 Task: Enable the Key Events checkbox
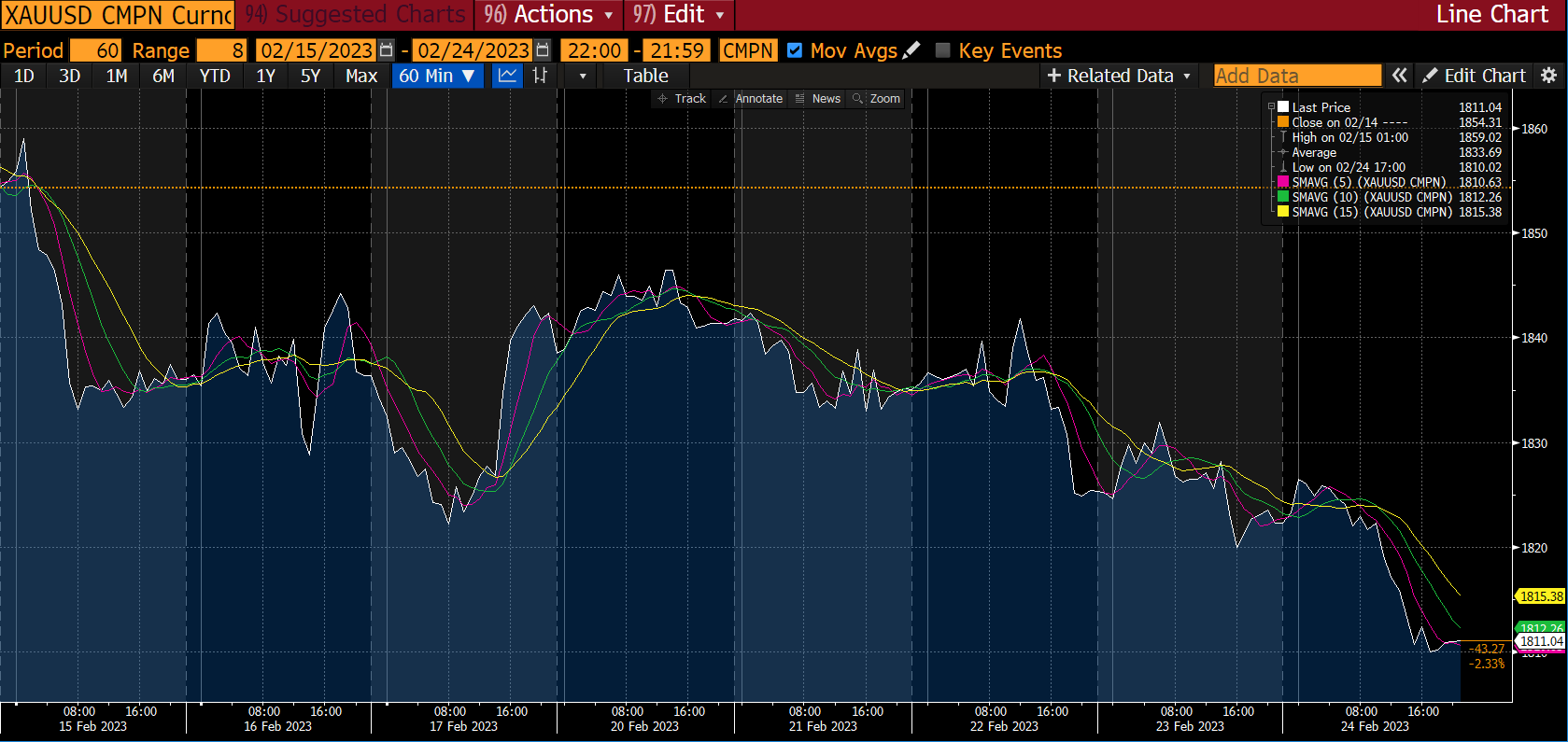(x=942, y=50)
